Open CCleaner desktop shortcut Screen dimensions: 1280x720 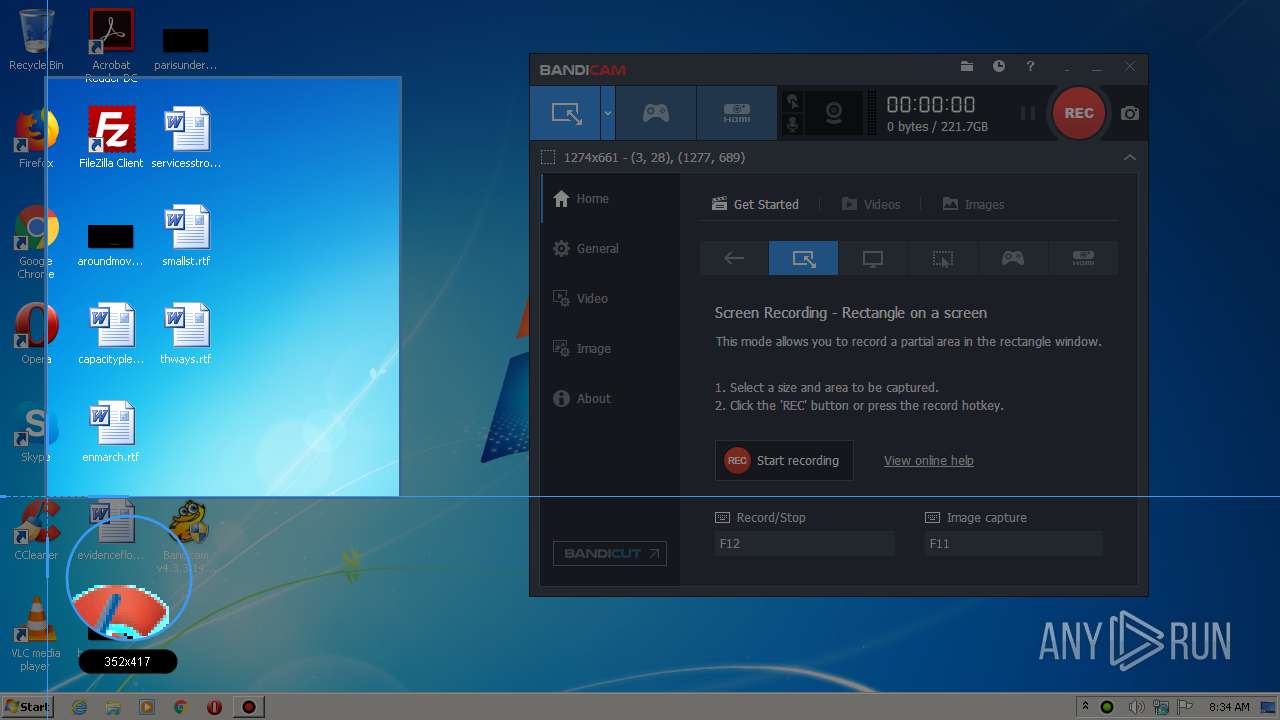36,530
